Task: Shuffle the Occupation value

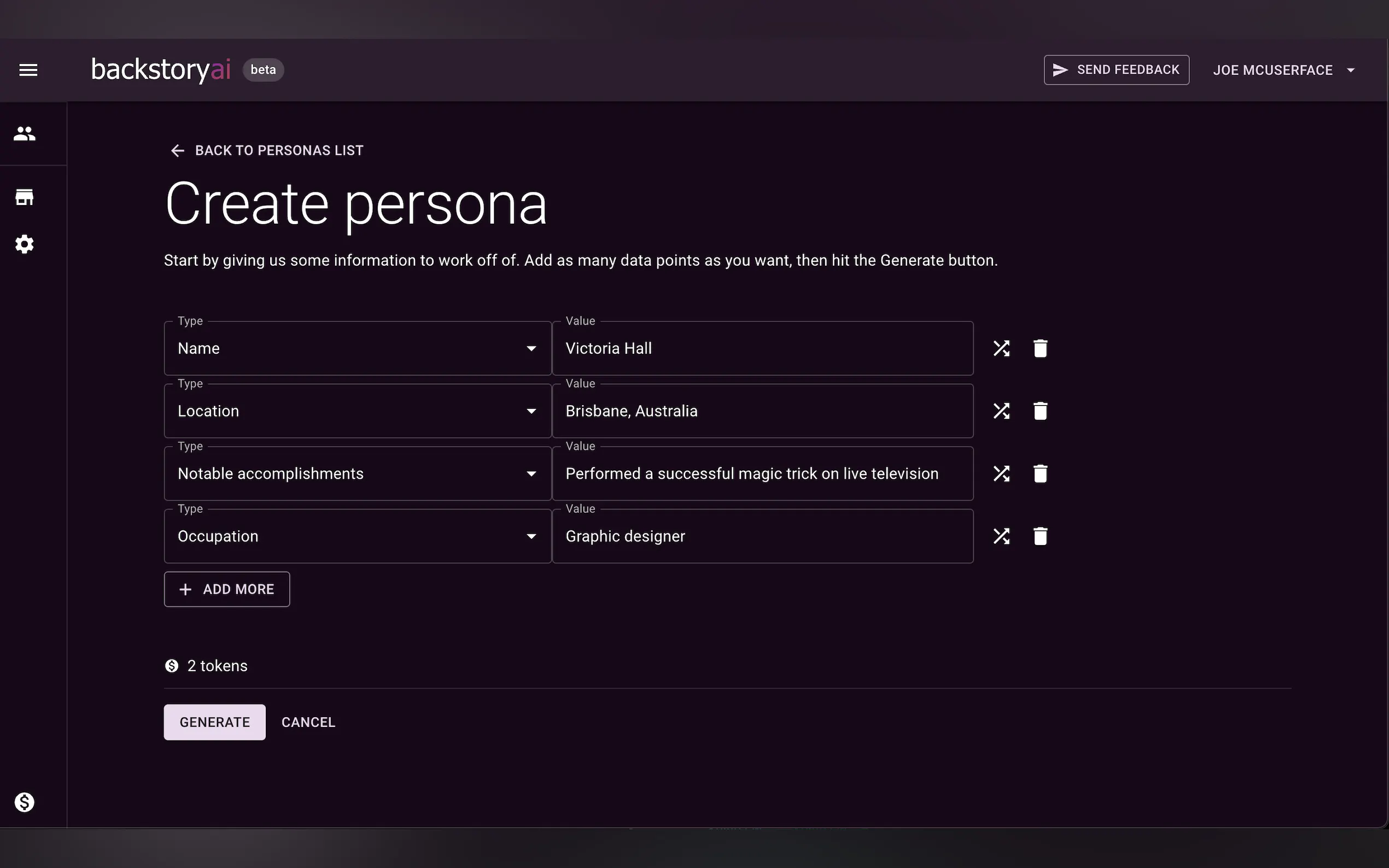Action: [1001, 536]
